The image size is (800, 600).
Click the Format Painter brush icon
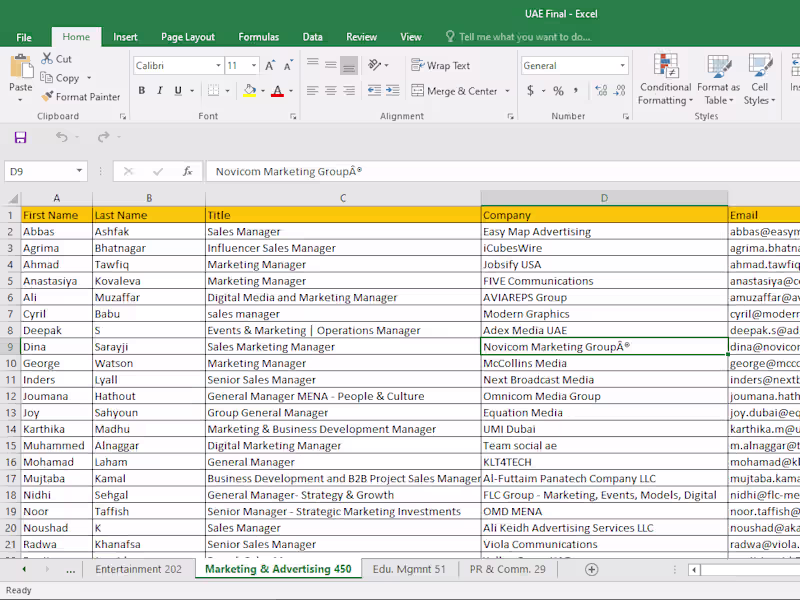pos(47,97)
